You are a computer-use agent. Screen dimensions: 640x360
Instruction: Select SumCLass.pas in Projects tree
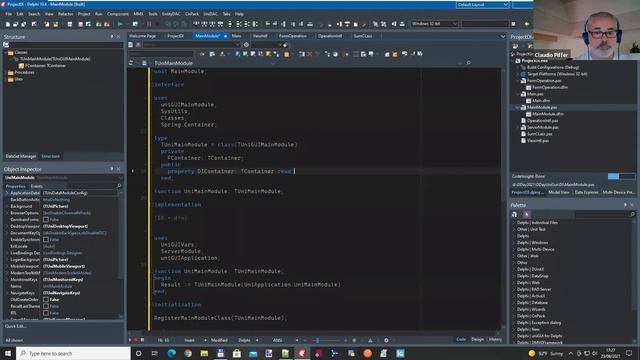click(x=539, y=134)
